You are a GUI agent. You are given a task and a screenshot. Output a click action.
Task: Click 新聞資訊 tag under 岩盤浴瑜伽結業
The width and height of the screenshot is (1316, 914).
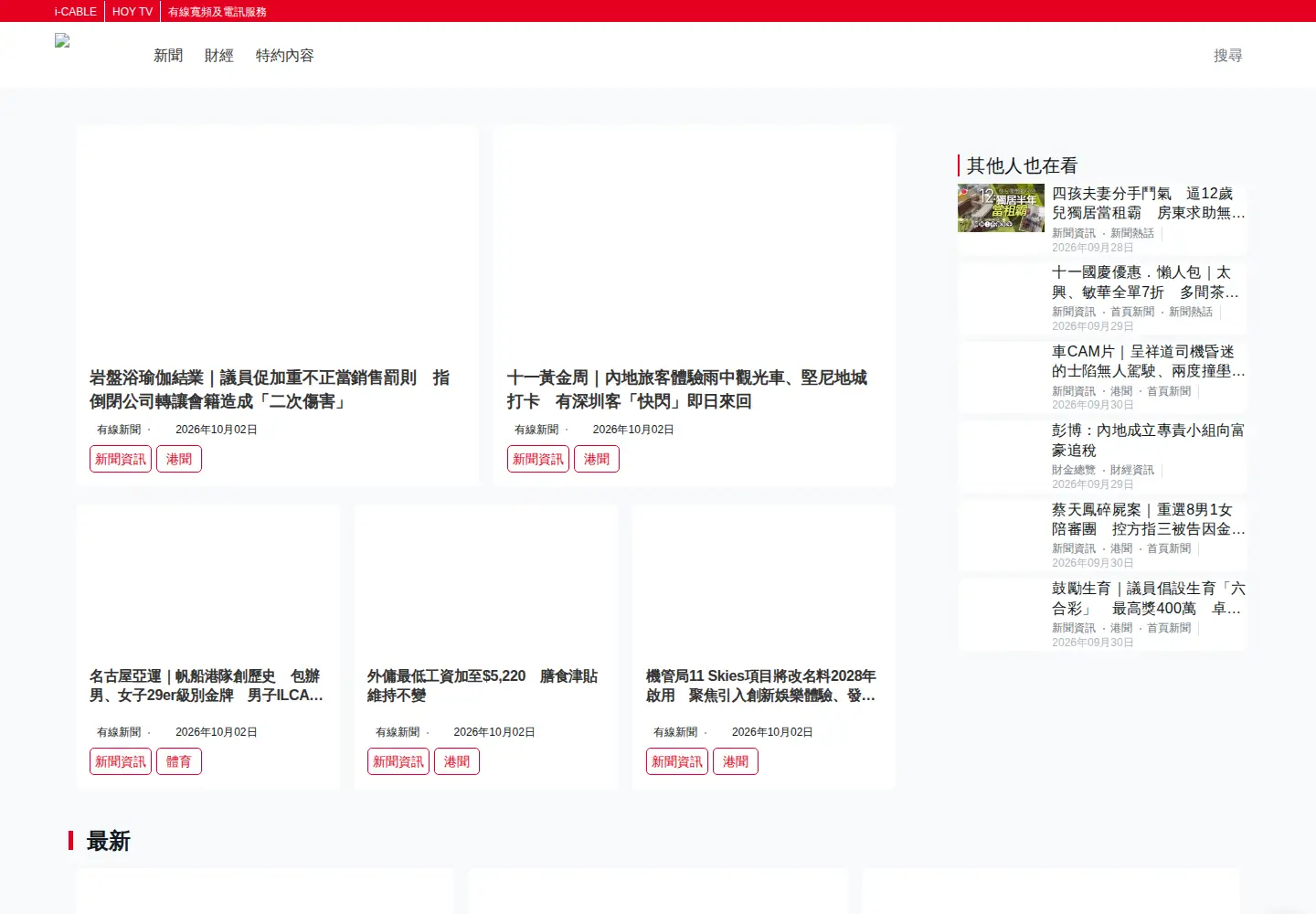click(121, 459)
